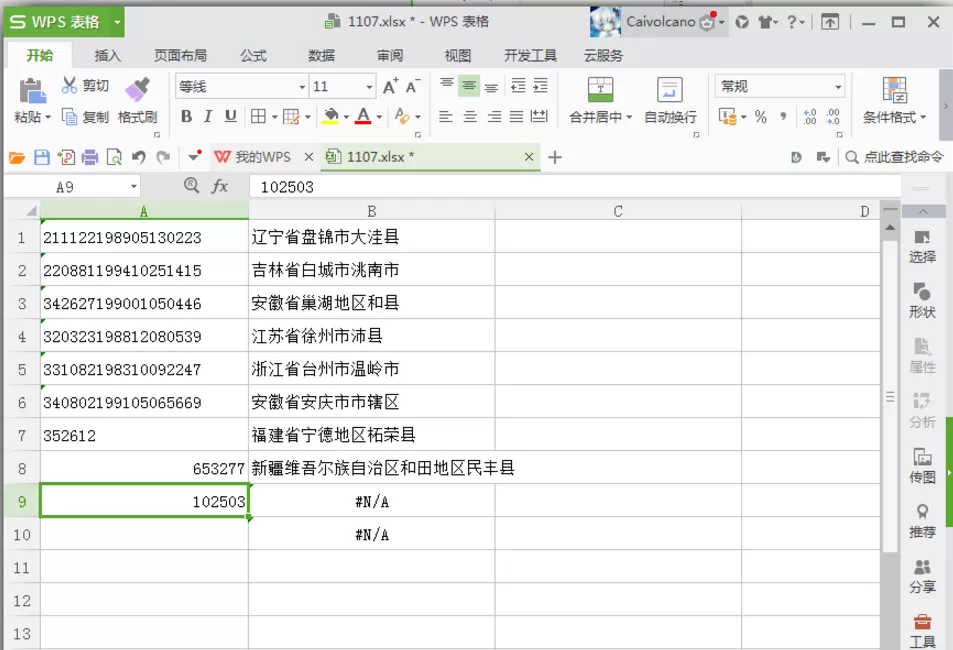Click the Cut scissors icon
The width and height of the screenshot is (953, 650).
click(x=69, y=85)
